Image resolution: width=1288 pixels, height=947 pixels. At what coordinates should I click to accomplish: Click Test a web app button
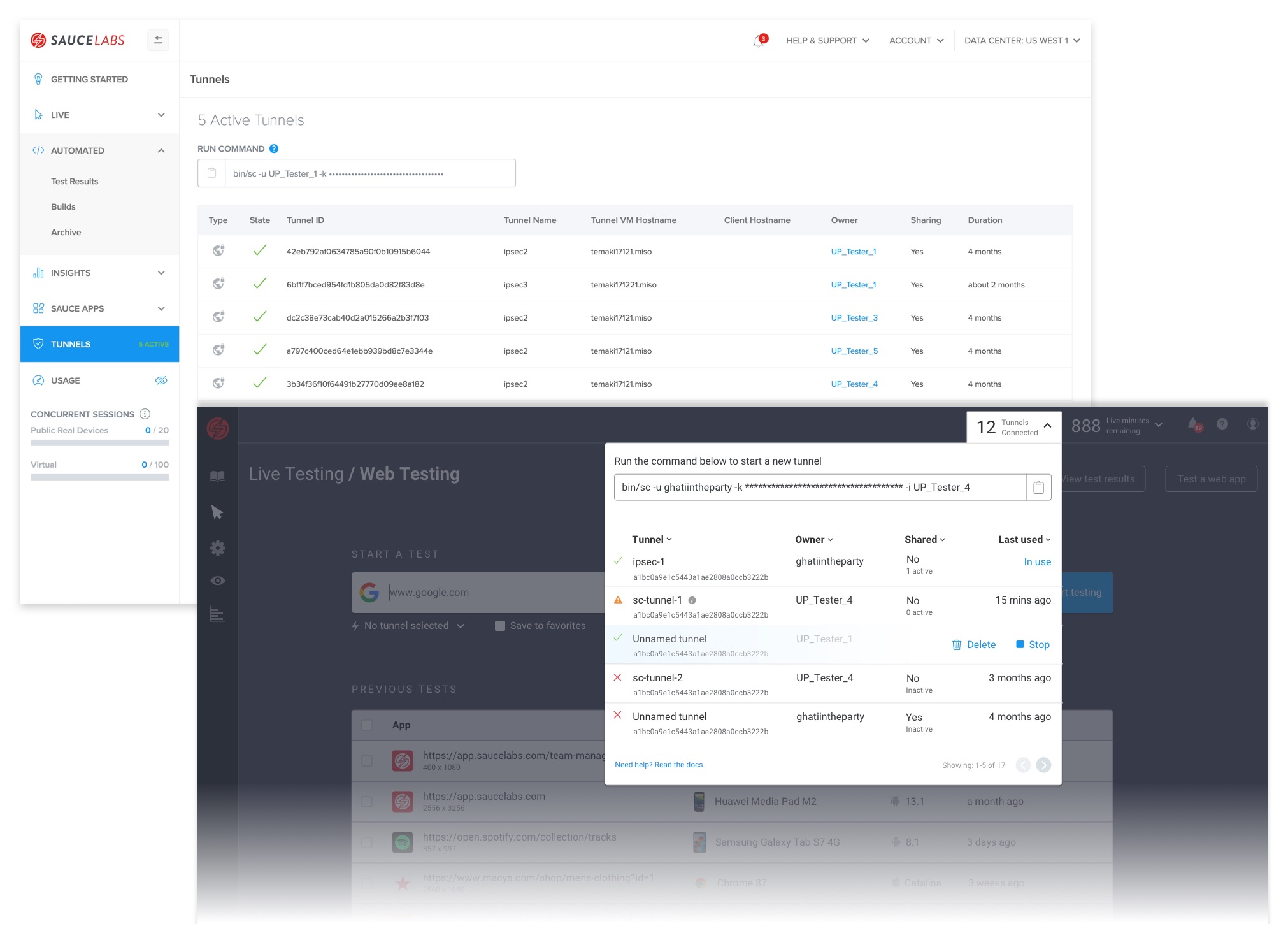click(1211, 479)
